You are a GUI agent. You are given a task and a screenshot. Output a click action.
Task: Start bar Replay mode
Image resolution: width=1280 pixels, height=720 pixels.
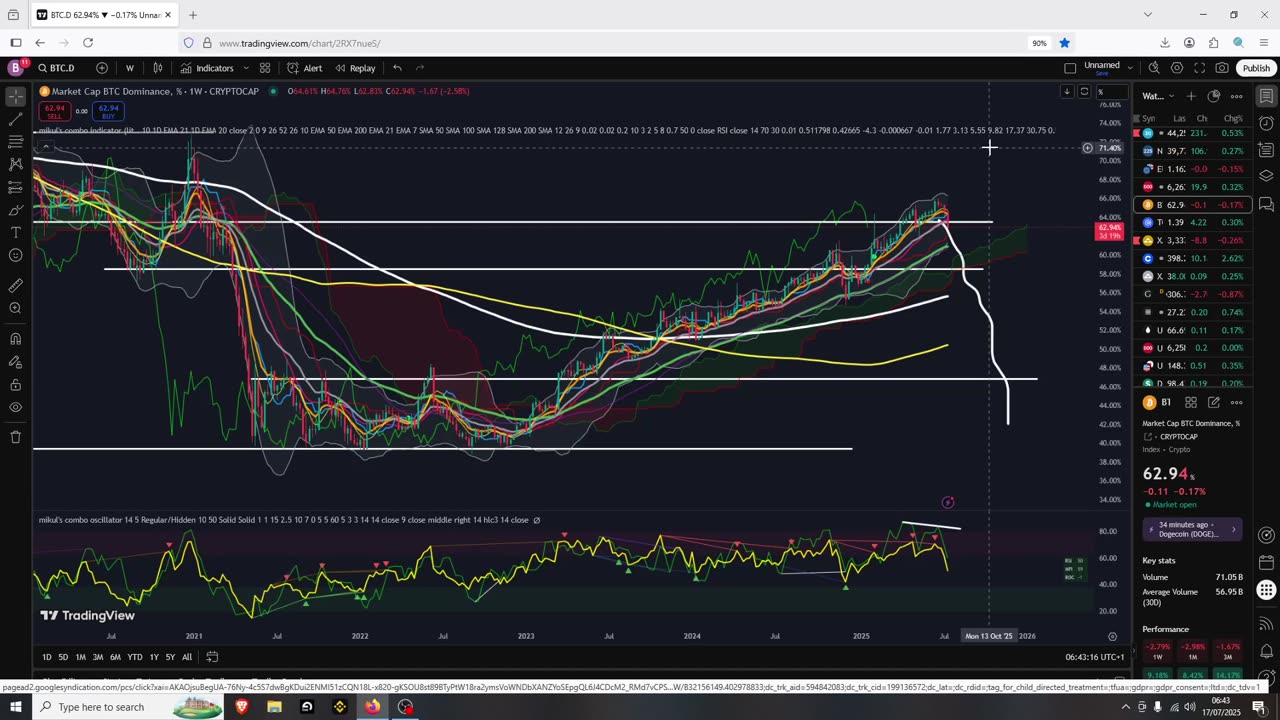(x=355, y=68)
